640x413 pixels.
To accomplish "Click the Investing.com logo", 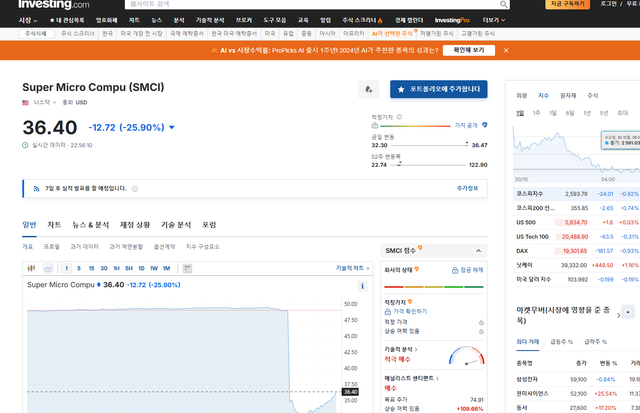I will click(52, 5).
